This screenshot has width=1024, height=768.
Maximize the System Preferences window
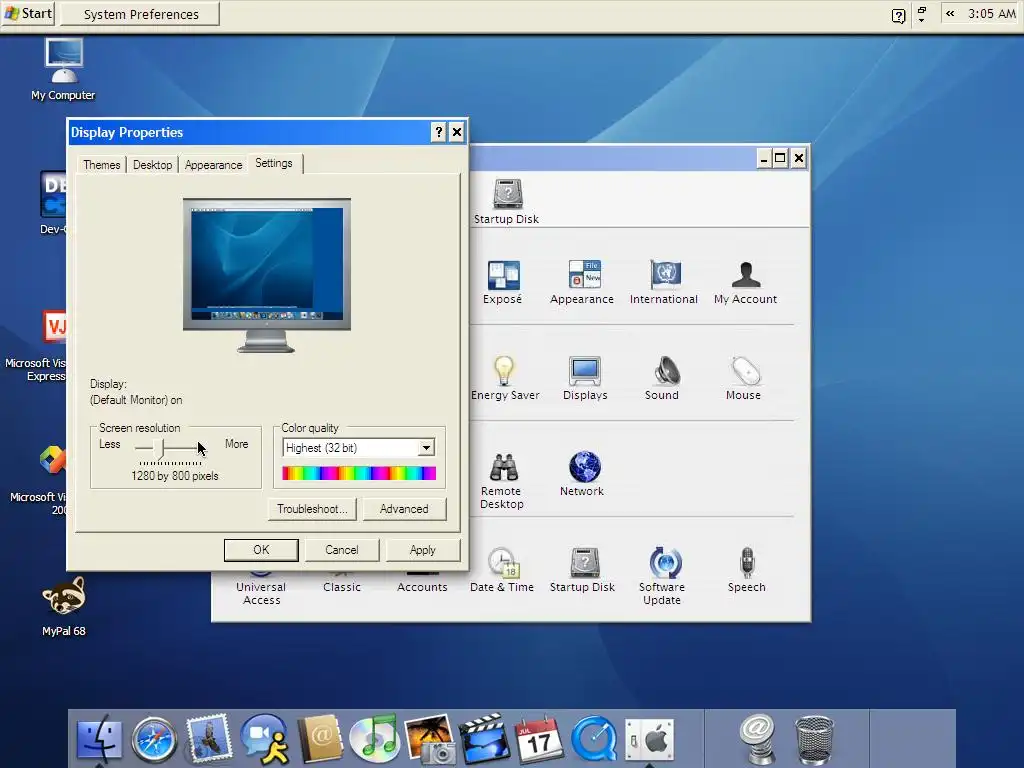click(780, 158)
